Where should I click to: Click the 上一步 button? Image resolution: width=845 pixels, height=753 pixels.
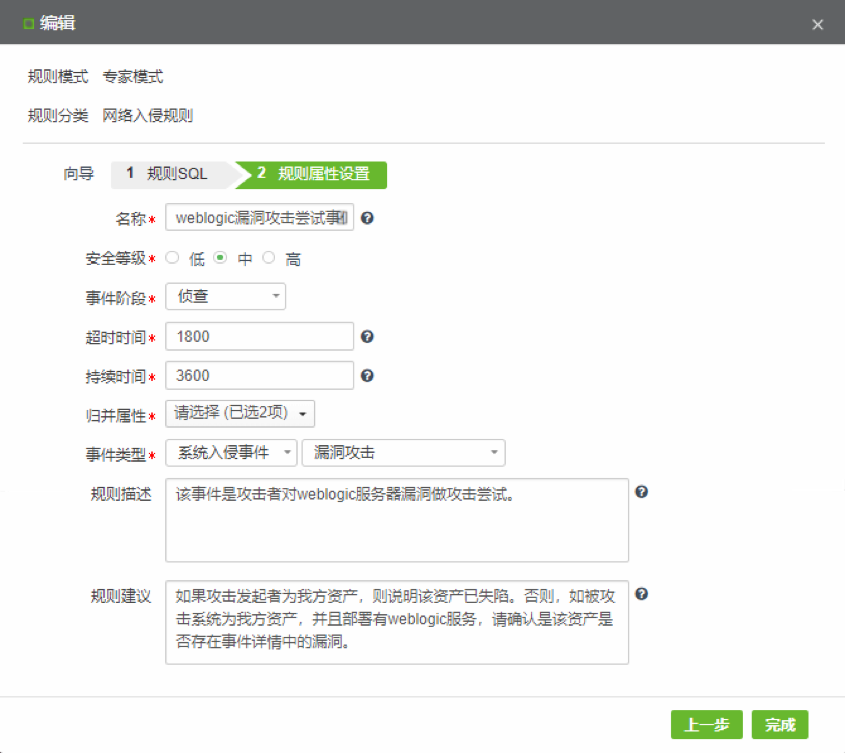(x=706, y=725)
